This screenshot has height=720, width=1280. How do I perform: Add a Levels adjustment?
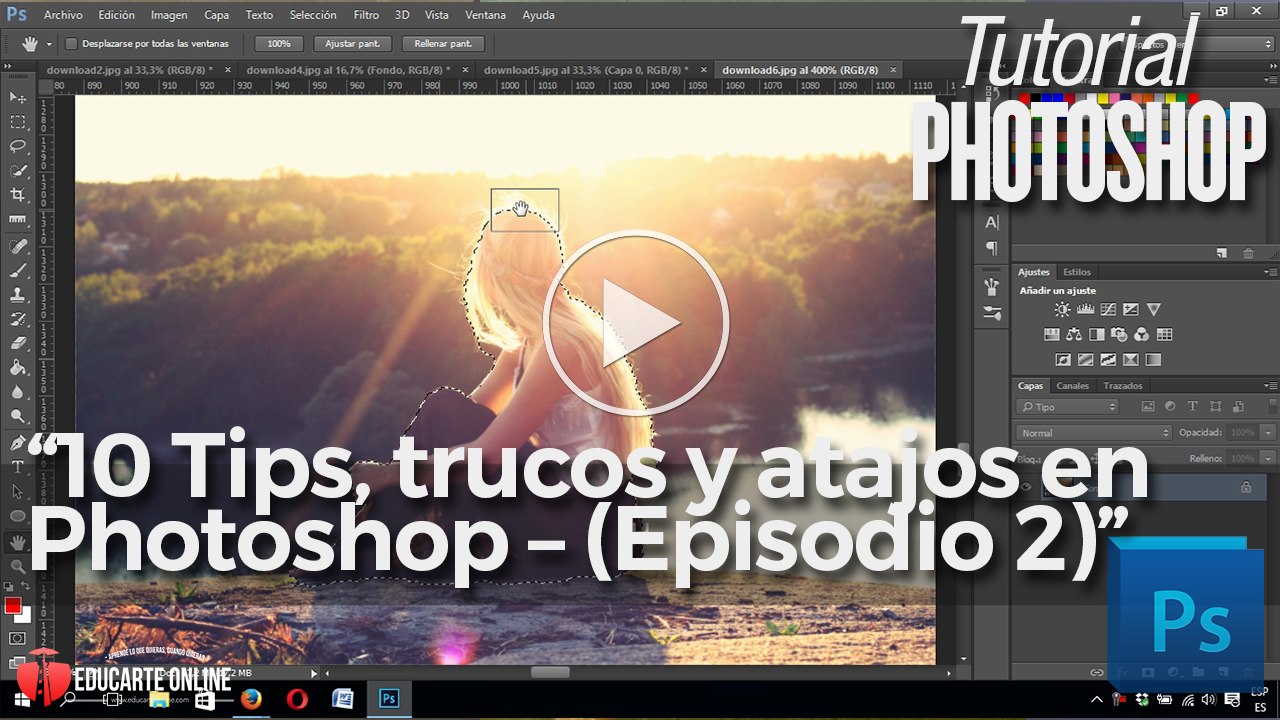coord(1085,310)
